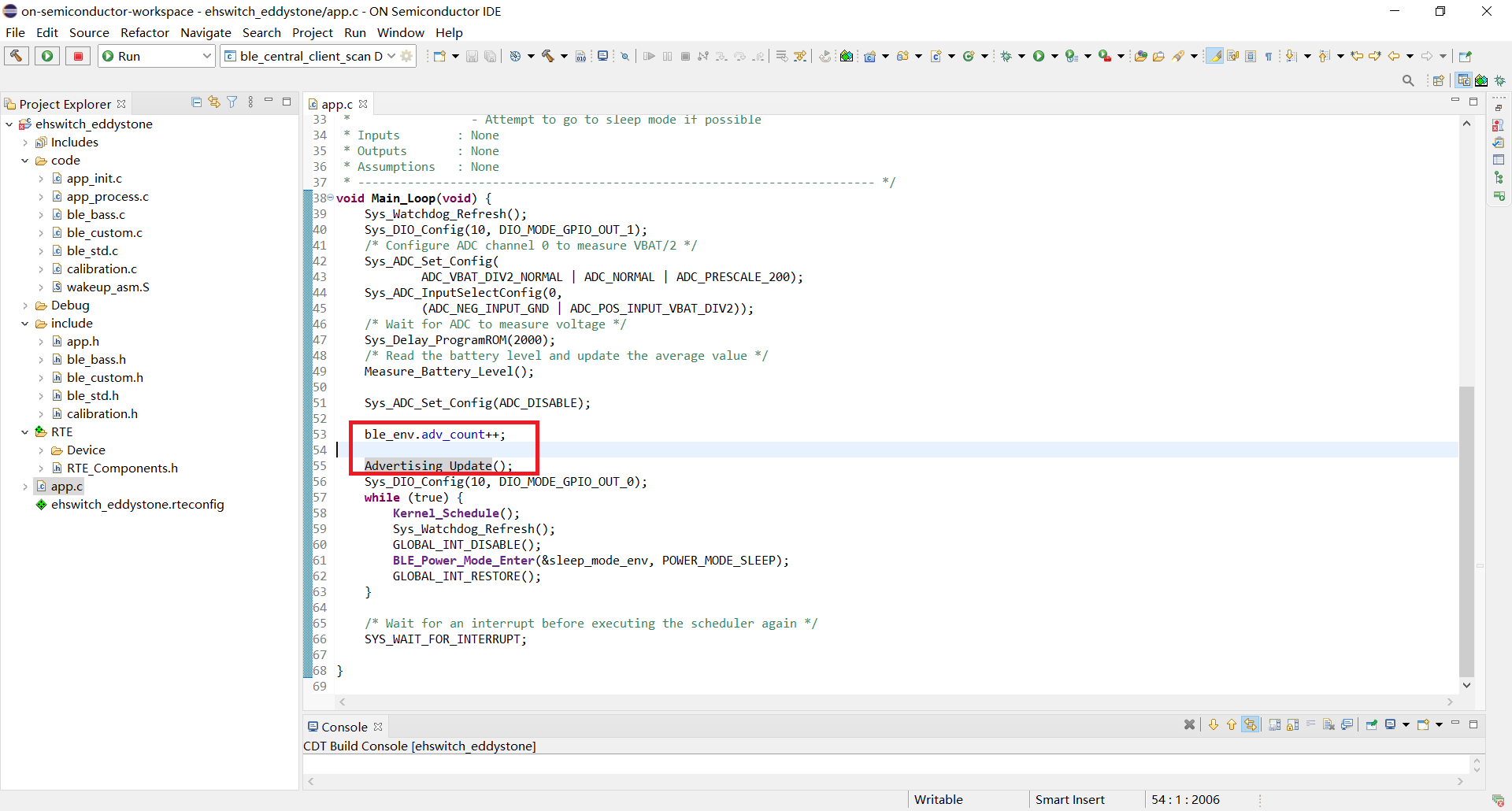1512x811 pixels.
Task: Click the Open Type folder toolbar icon
Action: point(1140,56)
